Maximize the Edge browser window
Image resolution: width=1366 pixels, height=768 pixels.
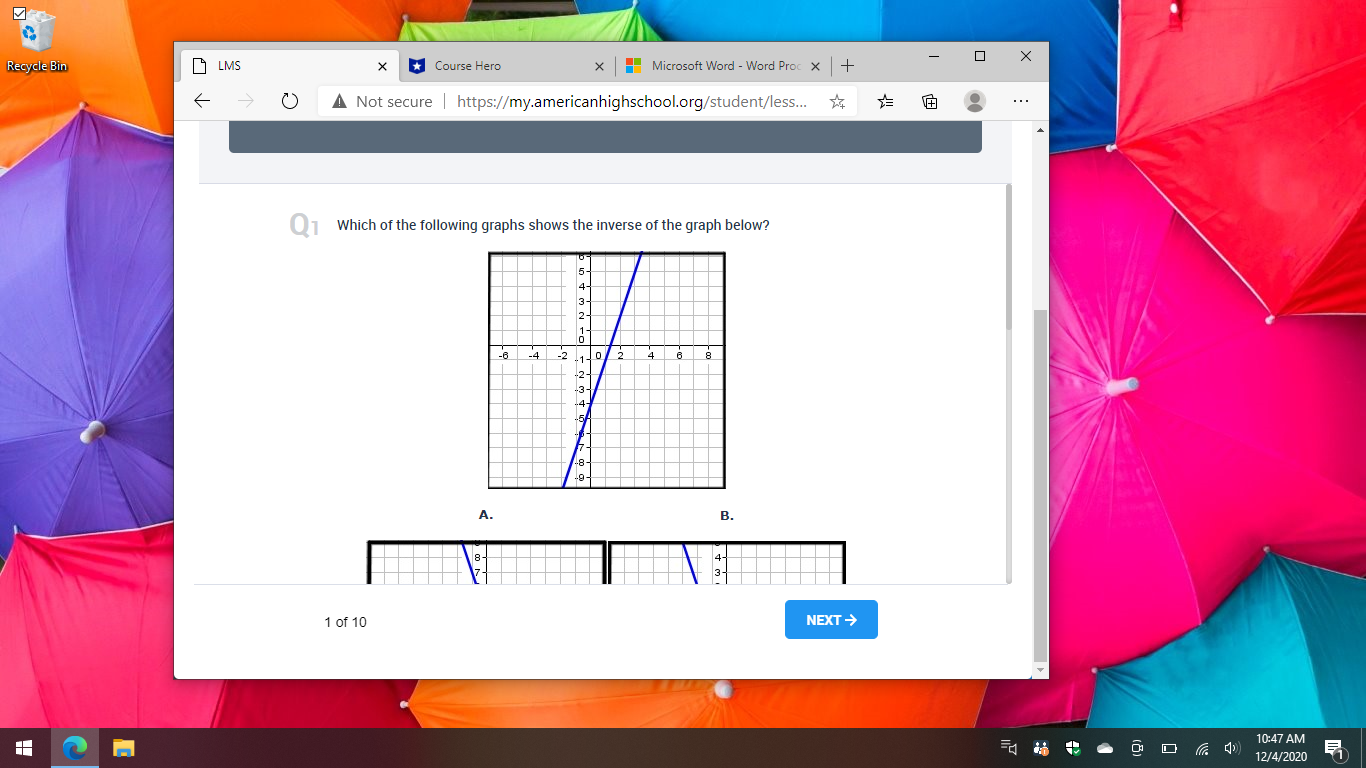[x=980, y=56]
